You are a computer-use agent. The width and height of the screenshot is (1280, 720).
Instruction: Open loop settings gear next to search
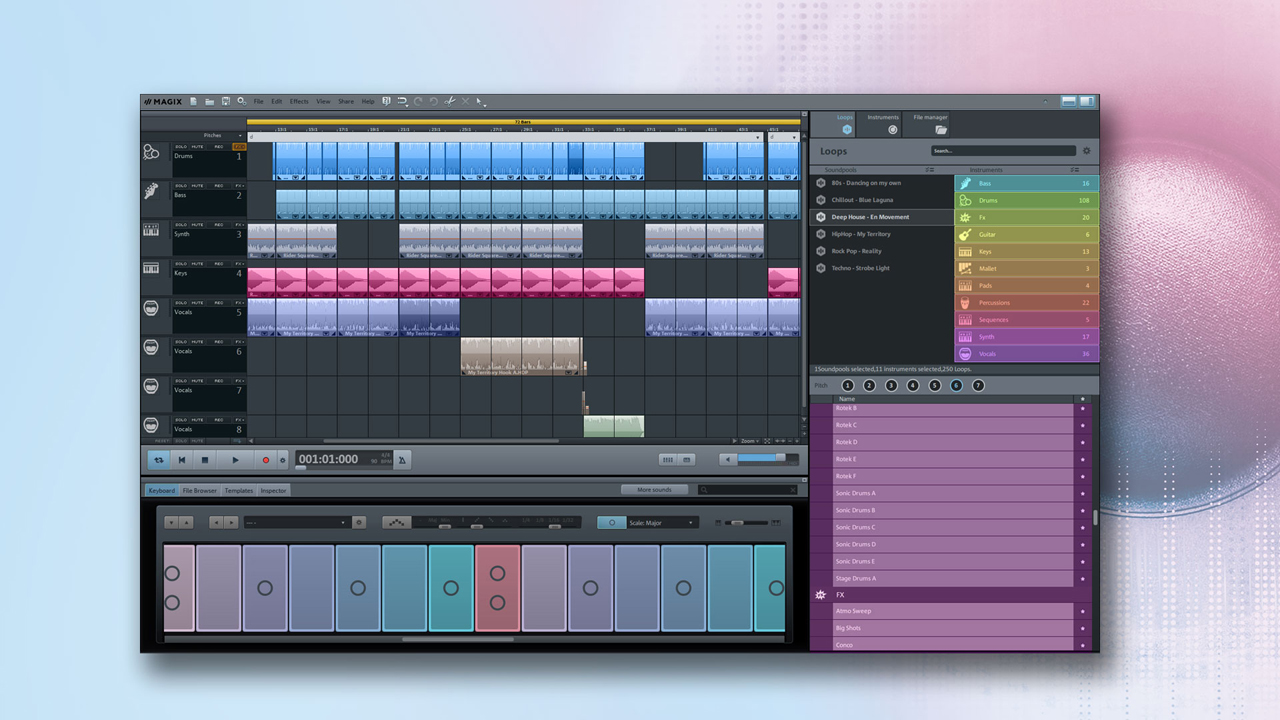tap(1086, 151)
